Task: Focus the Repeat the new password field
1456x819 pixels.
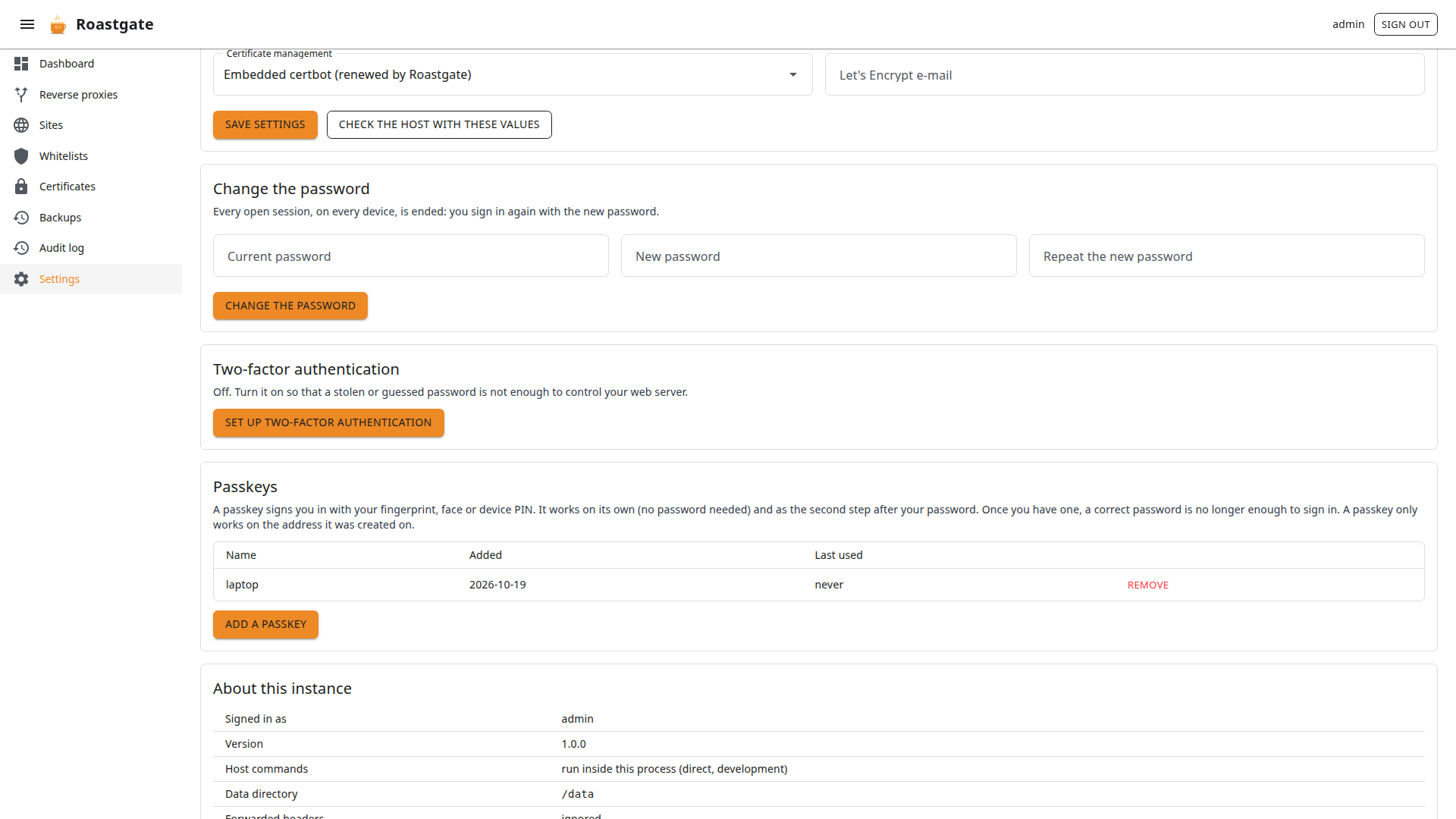Action: tap(1226, 256)
